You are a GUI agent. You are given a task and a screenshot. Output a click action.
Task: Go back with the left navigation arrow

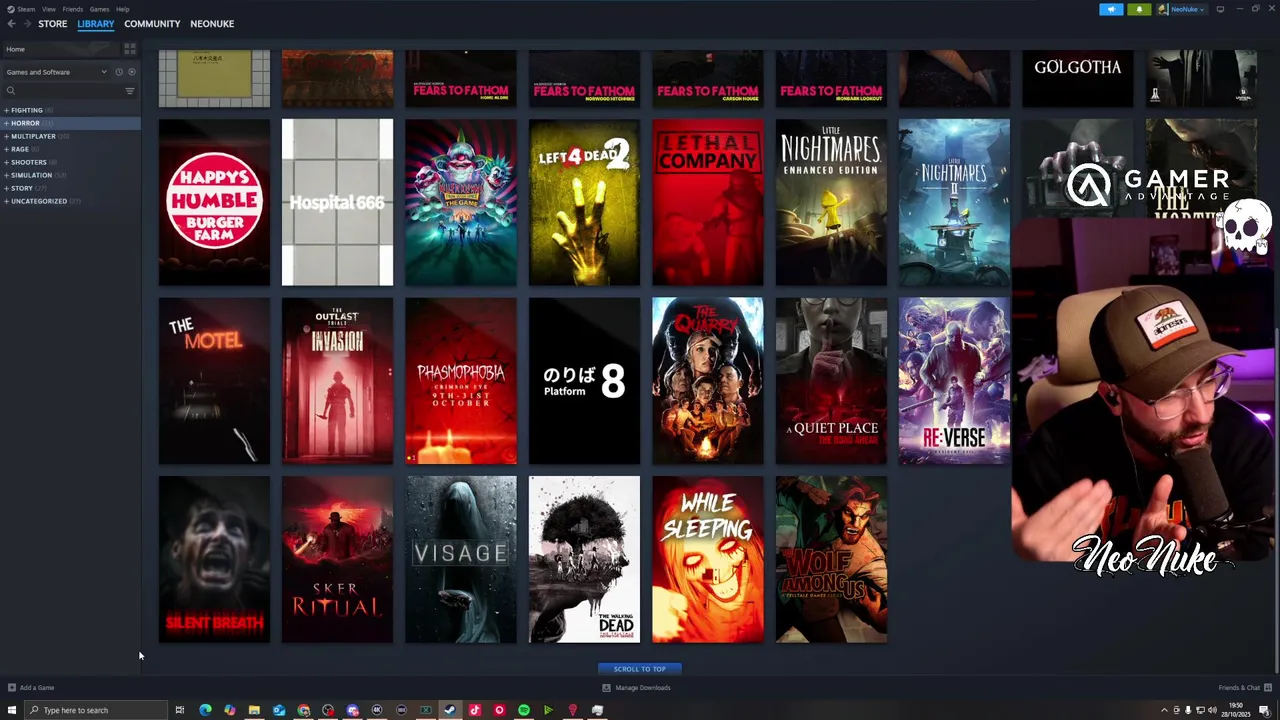(x=11, y=24)
